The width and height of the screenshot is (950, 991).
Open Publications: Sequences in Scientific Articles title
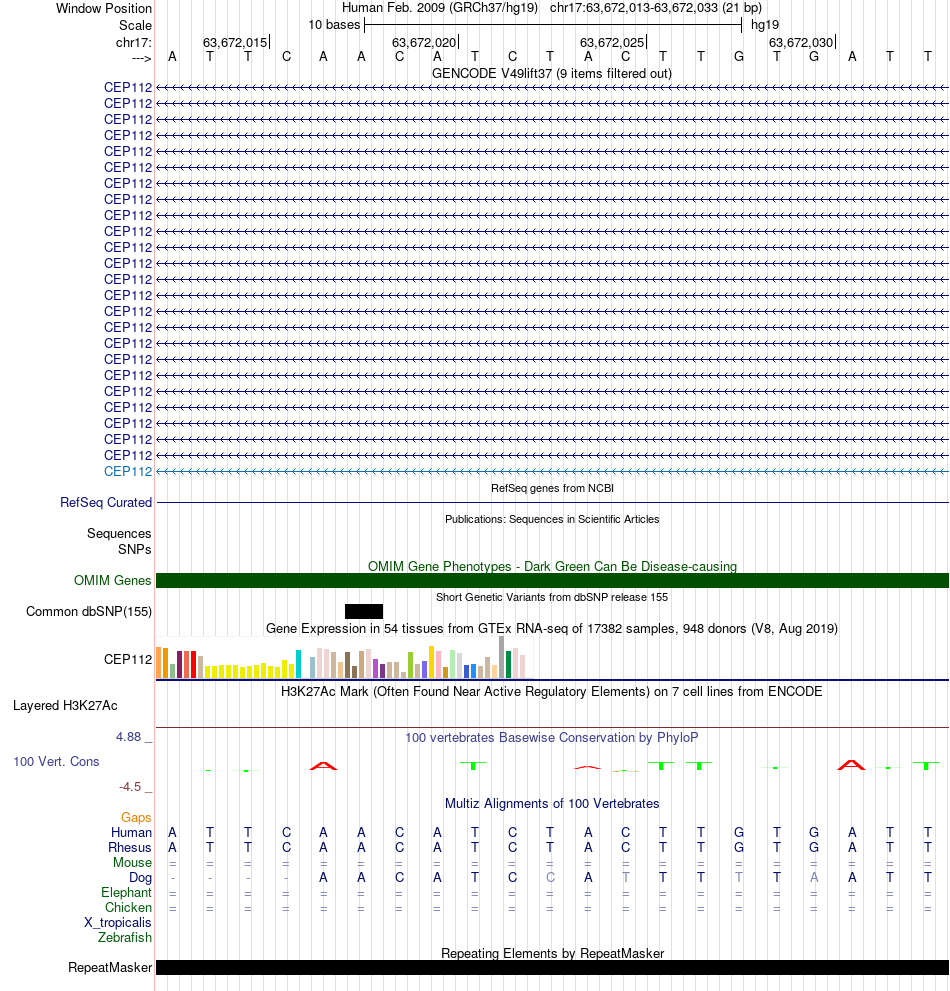point(552,519)
